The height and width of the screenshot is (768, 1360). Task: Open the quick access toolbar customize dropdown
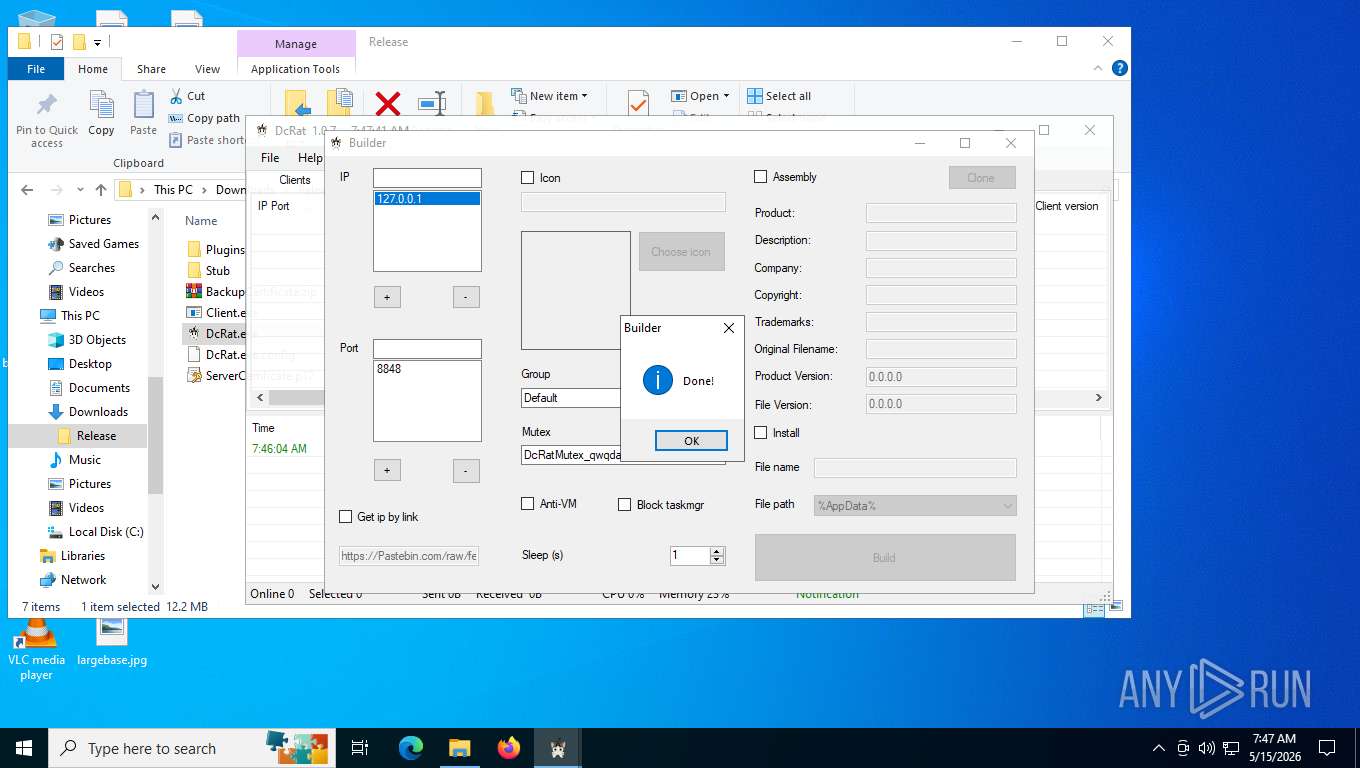[x=98, y=42]
